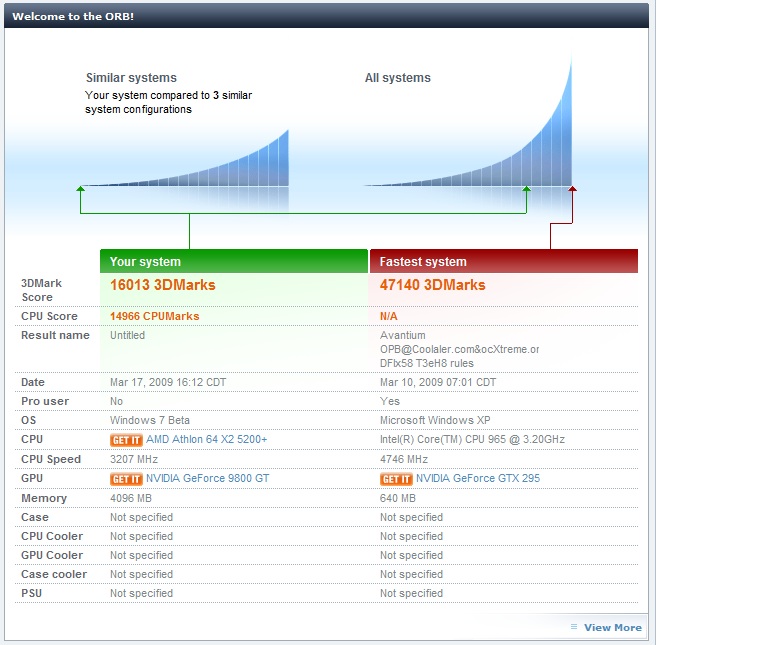Click the View More link
The image size is (768, 645).
613,627
